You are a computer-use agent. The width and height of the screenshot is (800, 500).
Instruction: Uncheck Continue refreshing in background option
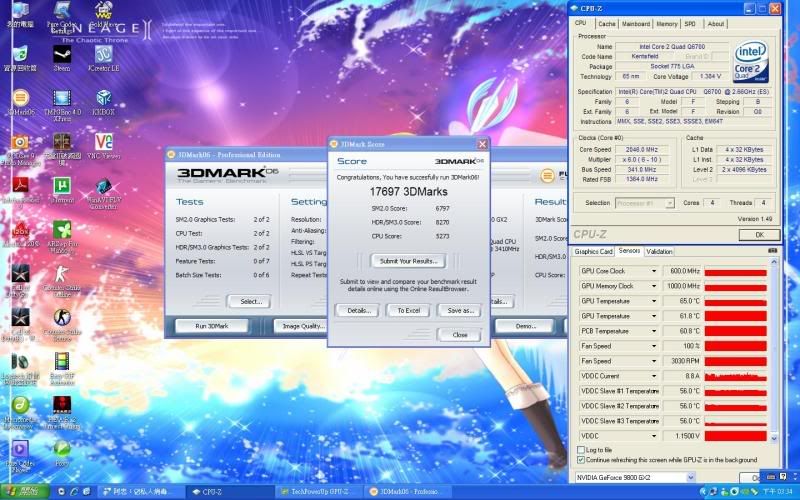[x=583, y=460]
